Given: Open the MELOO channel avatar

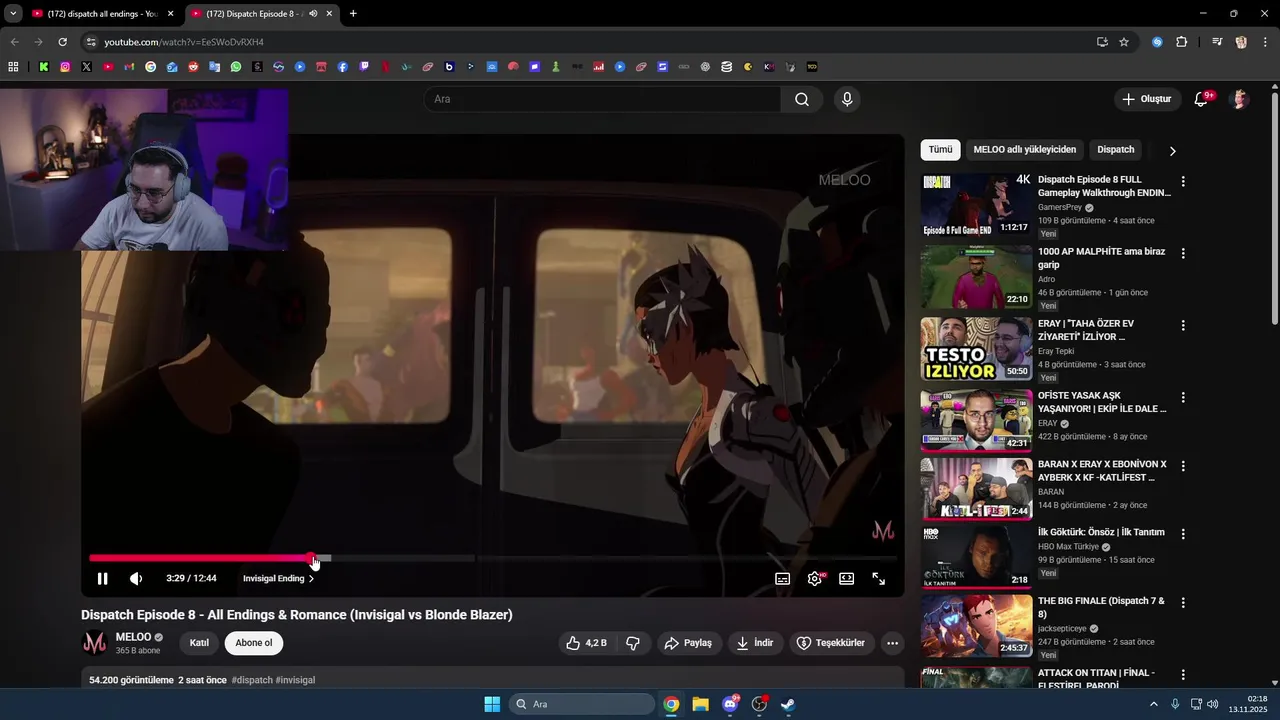Looking at the screenshot, I should point(95,643).
